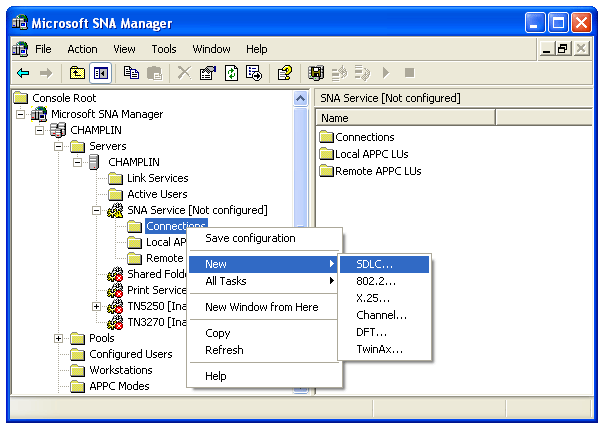Click the Start play triangle toolbar icon
Screen dimensions: 604x428
tap(386, 72)
